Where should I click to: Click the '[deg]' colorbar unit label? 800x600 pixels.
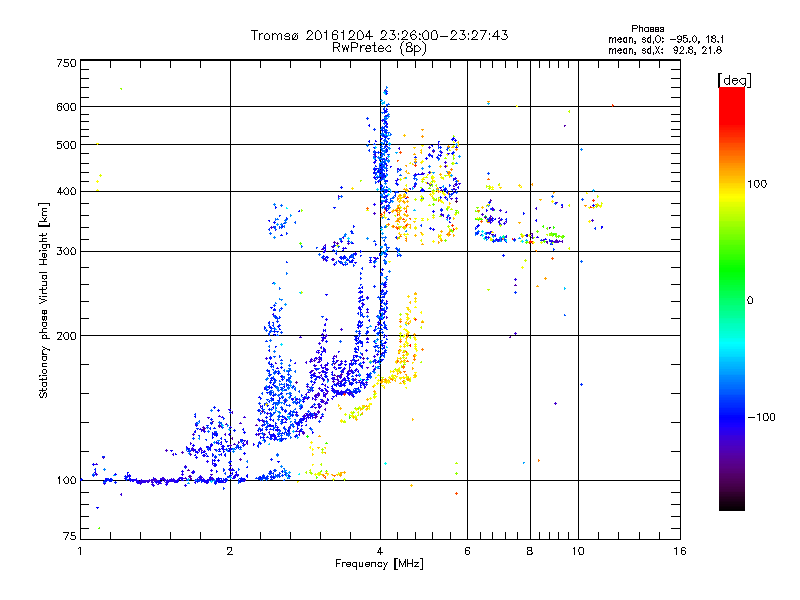pos(734,81)
